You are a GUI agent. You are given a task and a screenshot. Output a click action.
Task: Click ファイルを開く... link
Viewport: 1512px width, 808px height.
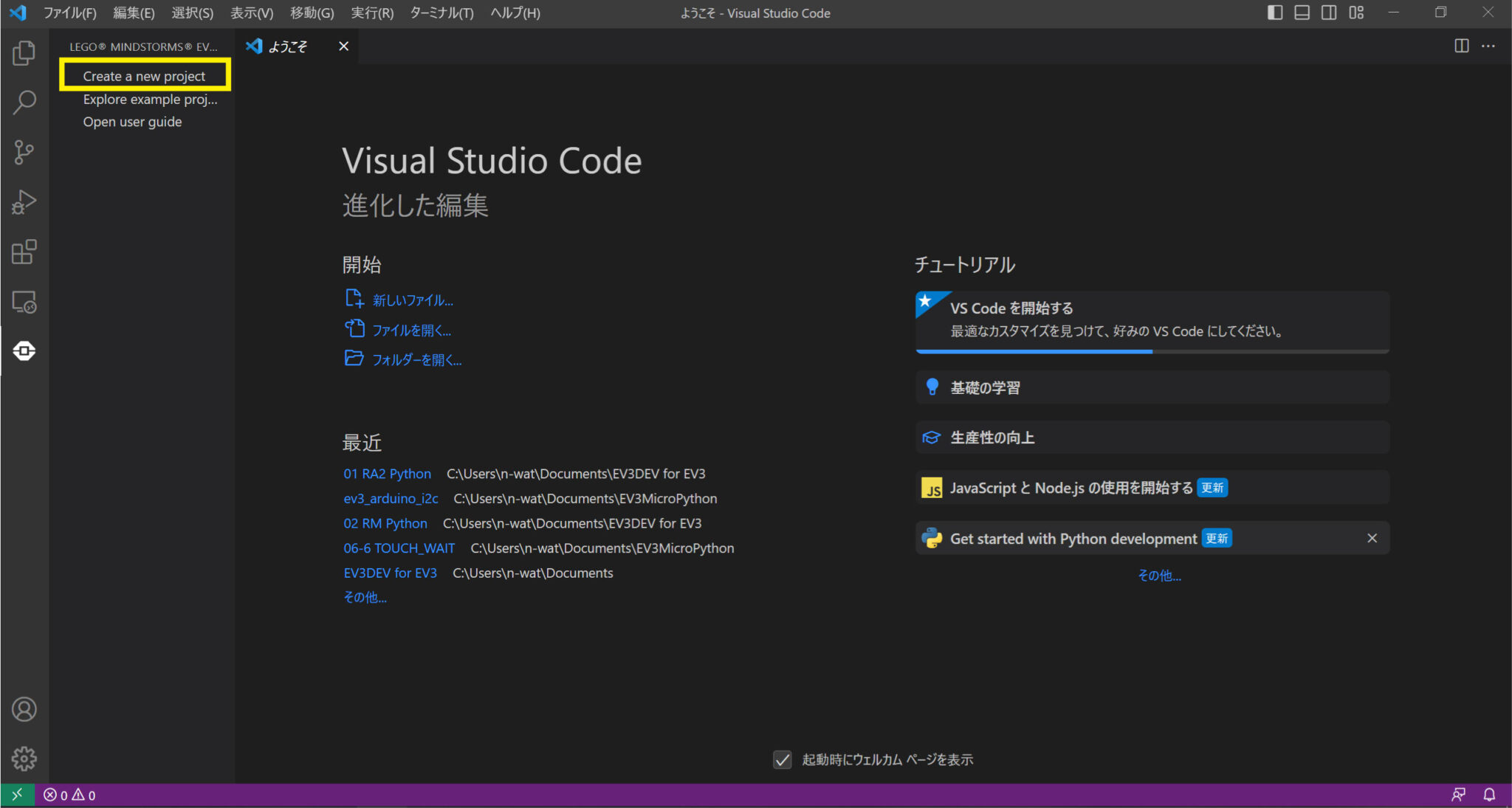[411, 330]
